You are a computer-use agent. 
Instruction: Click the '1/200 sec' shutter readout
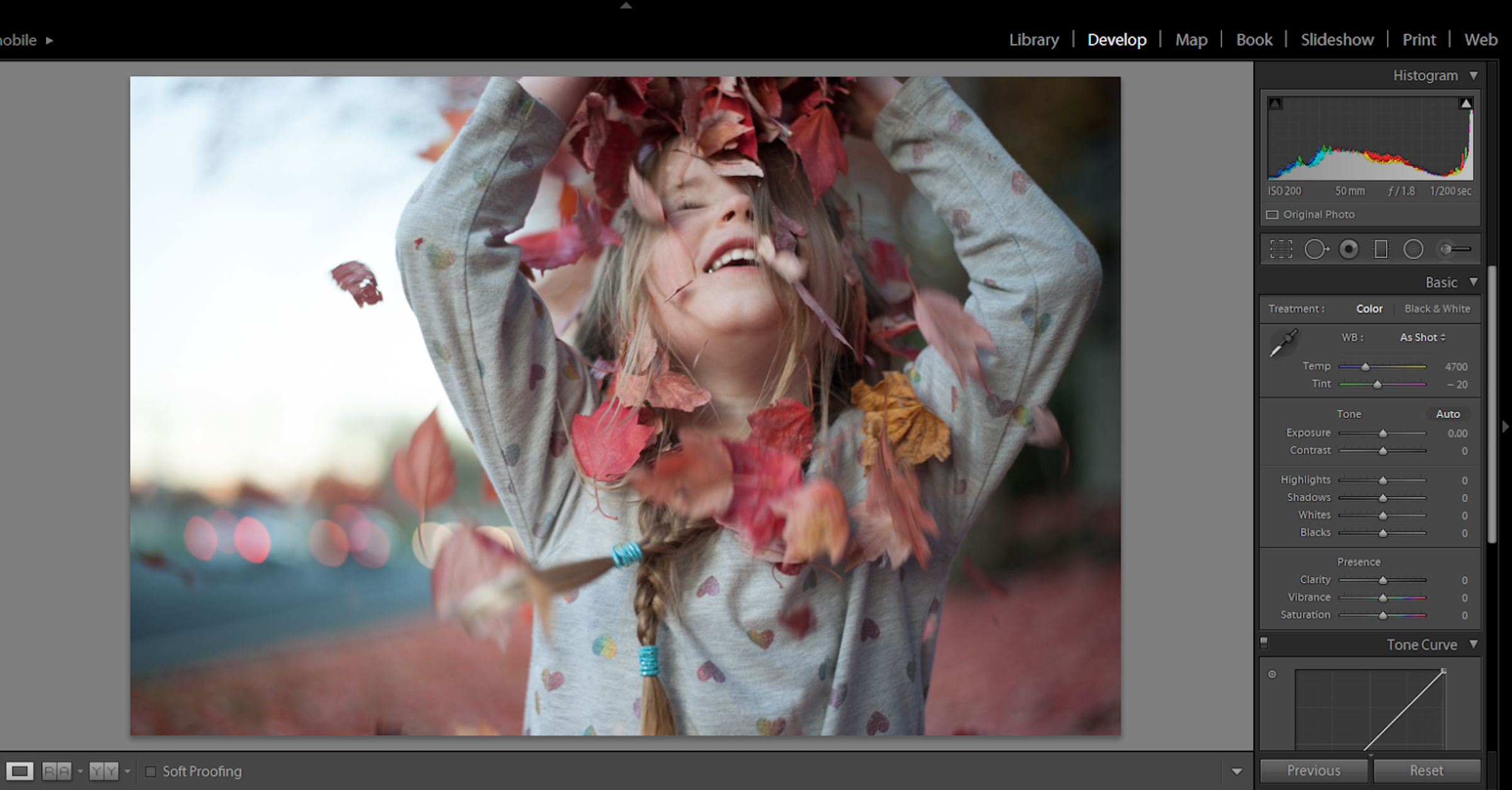coord(1450,191)
